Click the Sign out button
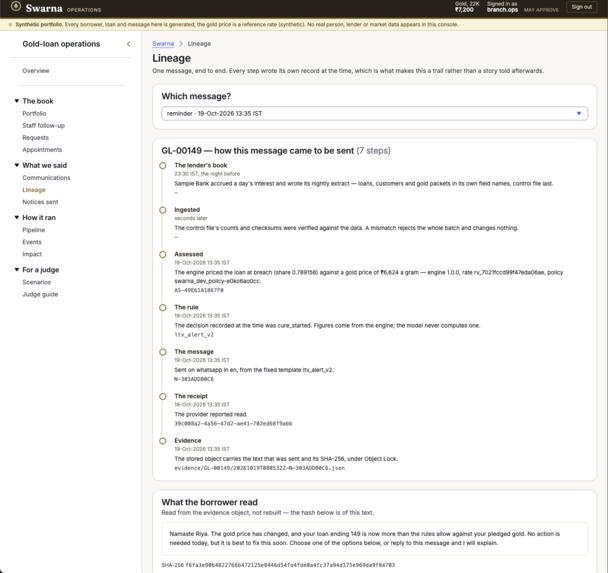Image resolution: width=608 pixels, height=573 pixels. pos(581,7)
